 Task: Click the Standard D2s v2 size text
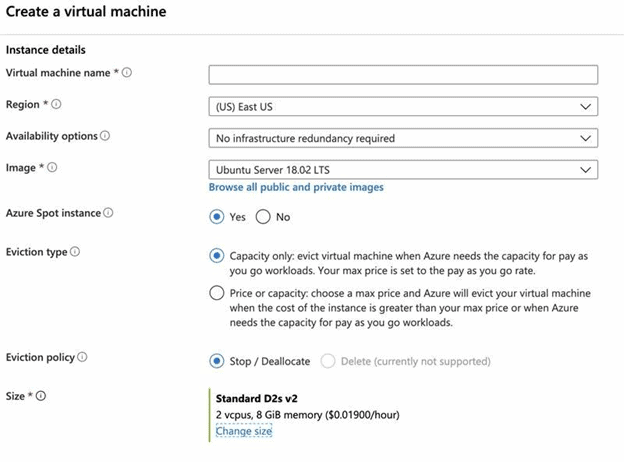[257, 398]
